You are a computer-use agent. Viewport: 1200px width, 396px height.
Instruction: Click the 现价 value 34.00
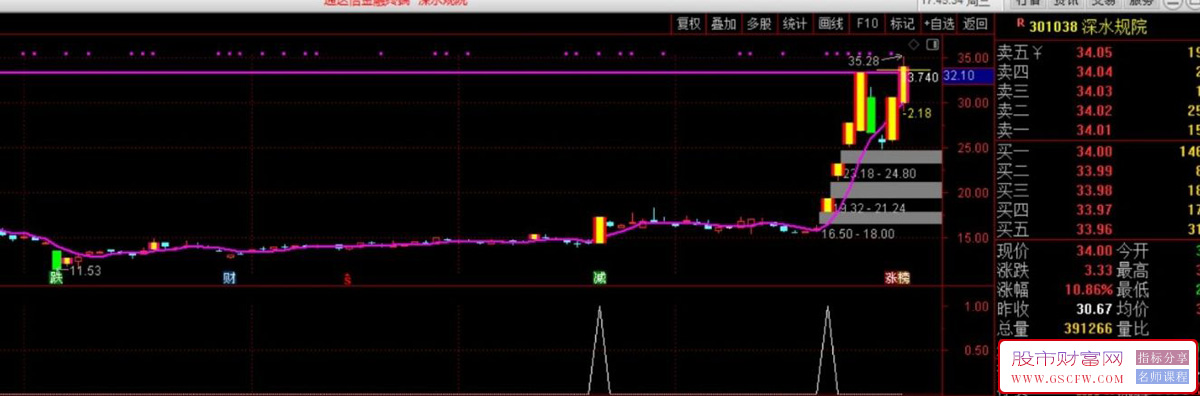(1095, 251)
